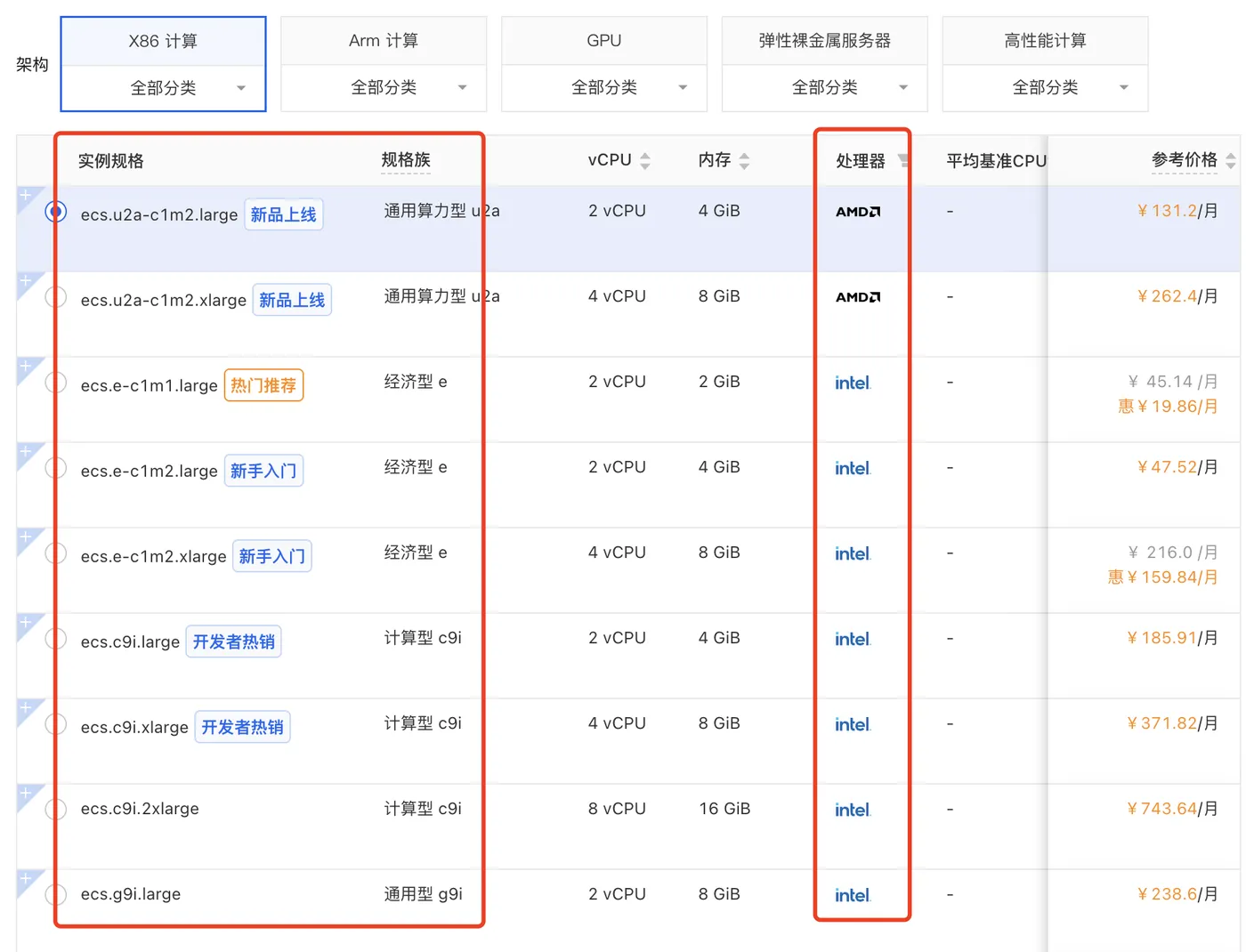Expand the ecs.u2a-c1m2.large row corner plus
1246x952 pixels.
[26, 196]
